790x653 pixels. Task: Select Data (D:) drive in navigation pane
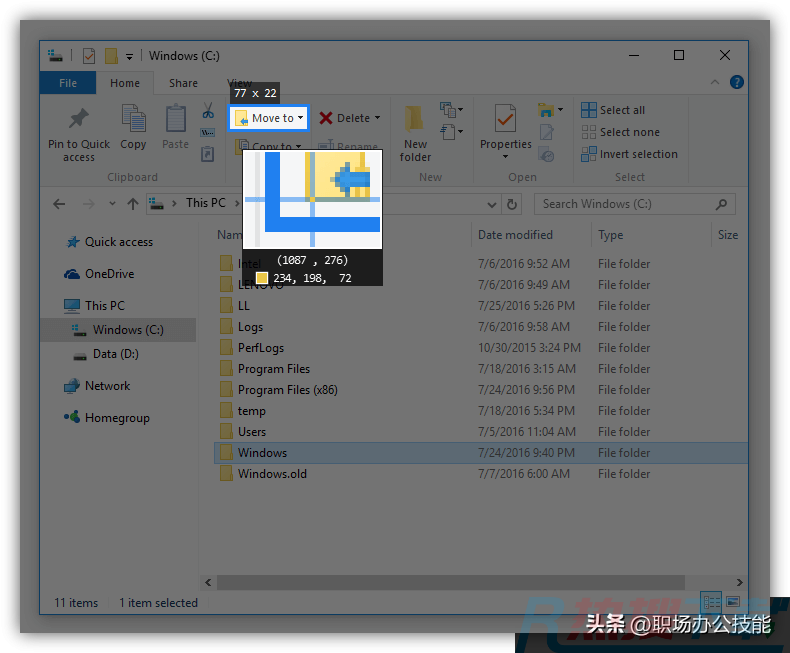click(106, 354)
